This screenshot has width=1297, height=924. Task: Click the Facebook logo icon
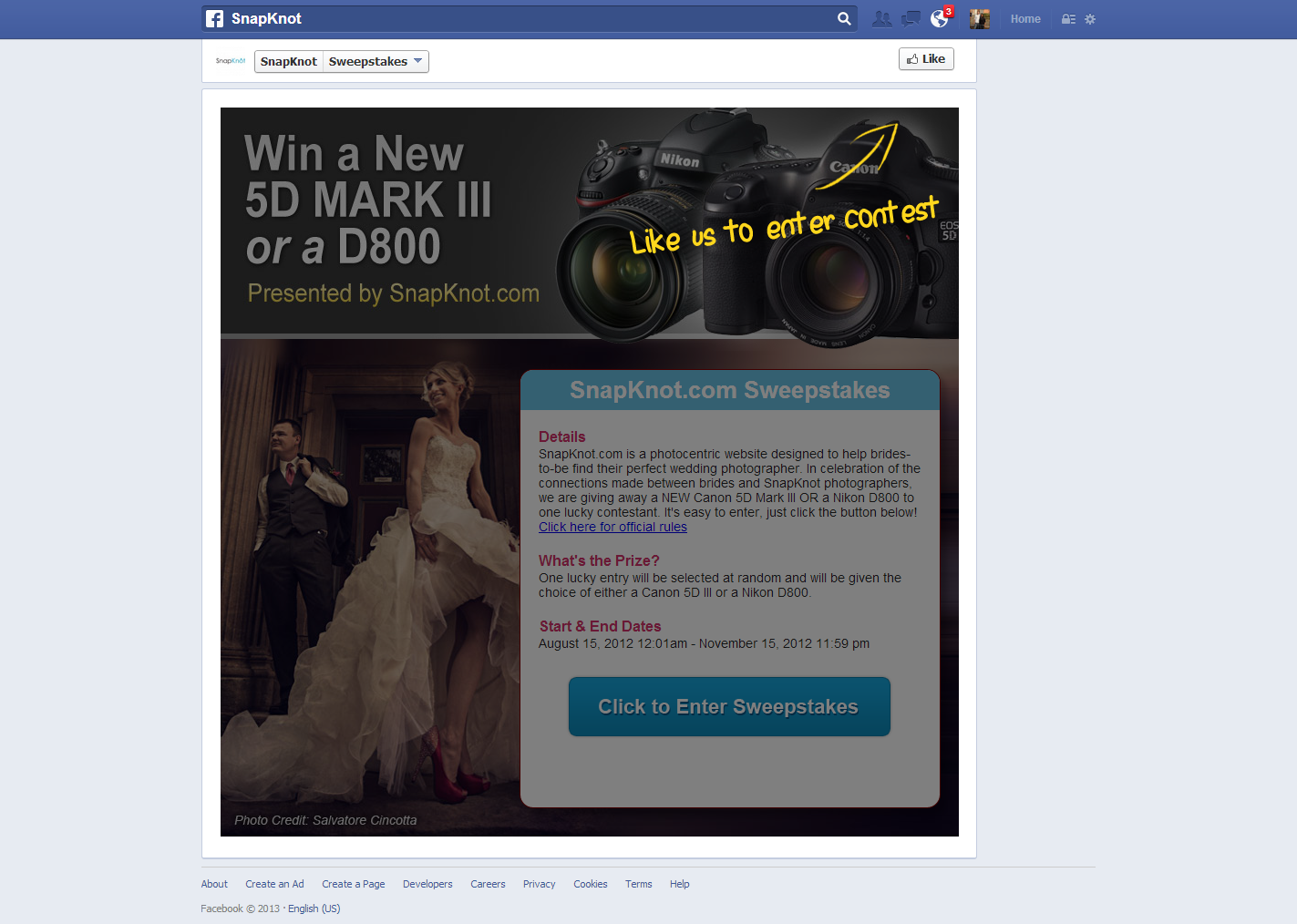pyautogui.click(x=214, y=18)
